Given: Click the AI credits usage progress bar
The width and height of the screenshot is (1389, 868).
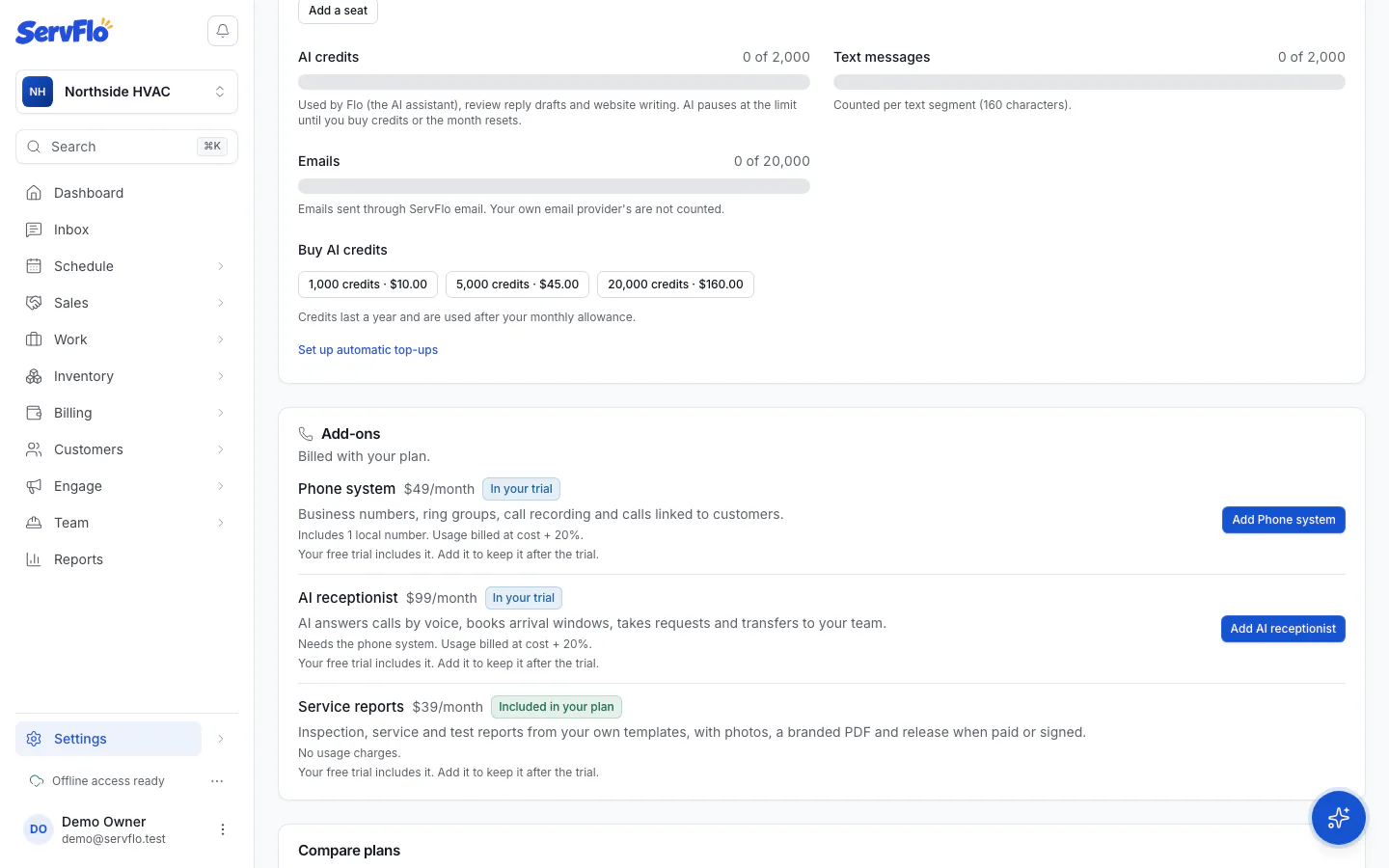Looking at the screenshot, I should tap(554, 82).
